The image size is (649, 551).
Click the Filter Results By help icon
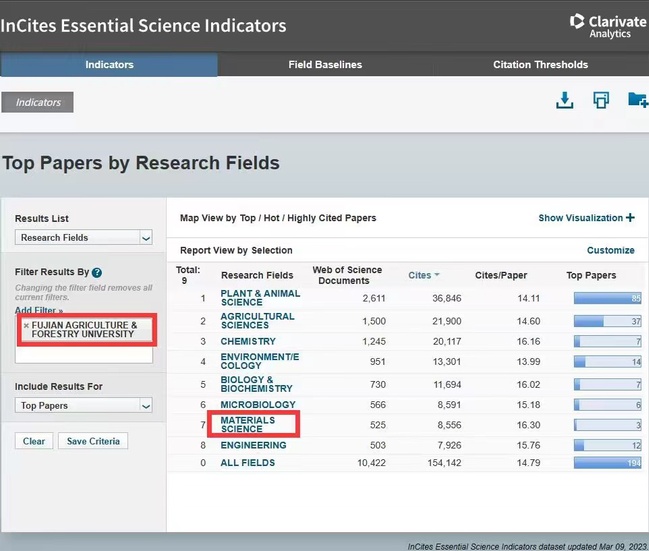point(97,272)
